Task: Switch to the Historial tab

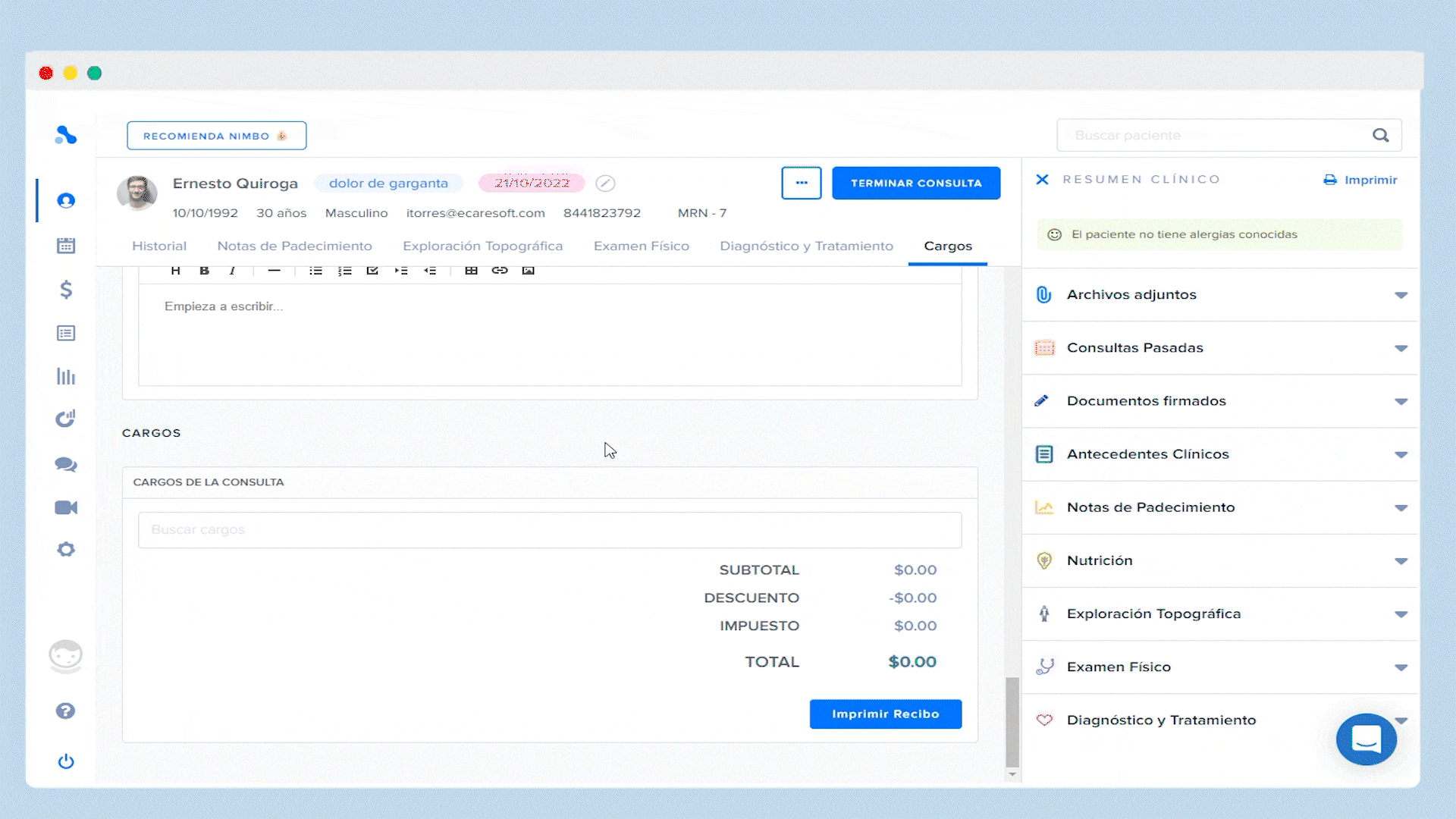Action: pyautogui.click(x=159, y=246)
